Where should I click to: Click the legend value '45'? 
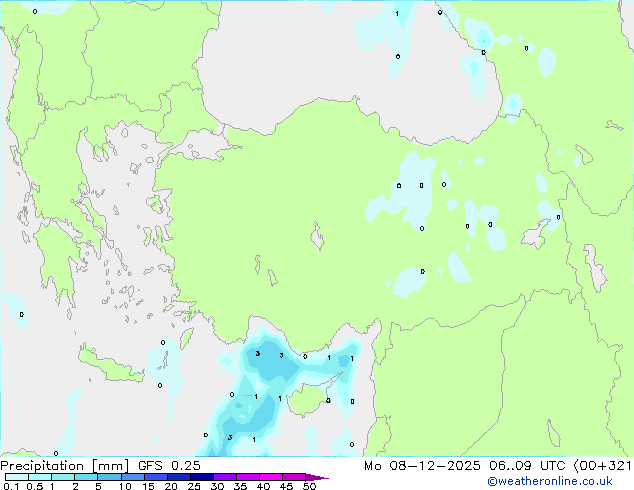point(286,486)
